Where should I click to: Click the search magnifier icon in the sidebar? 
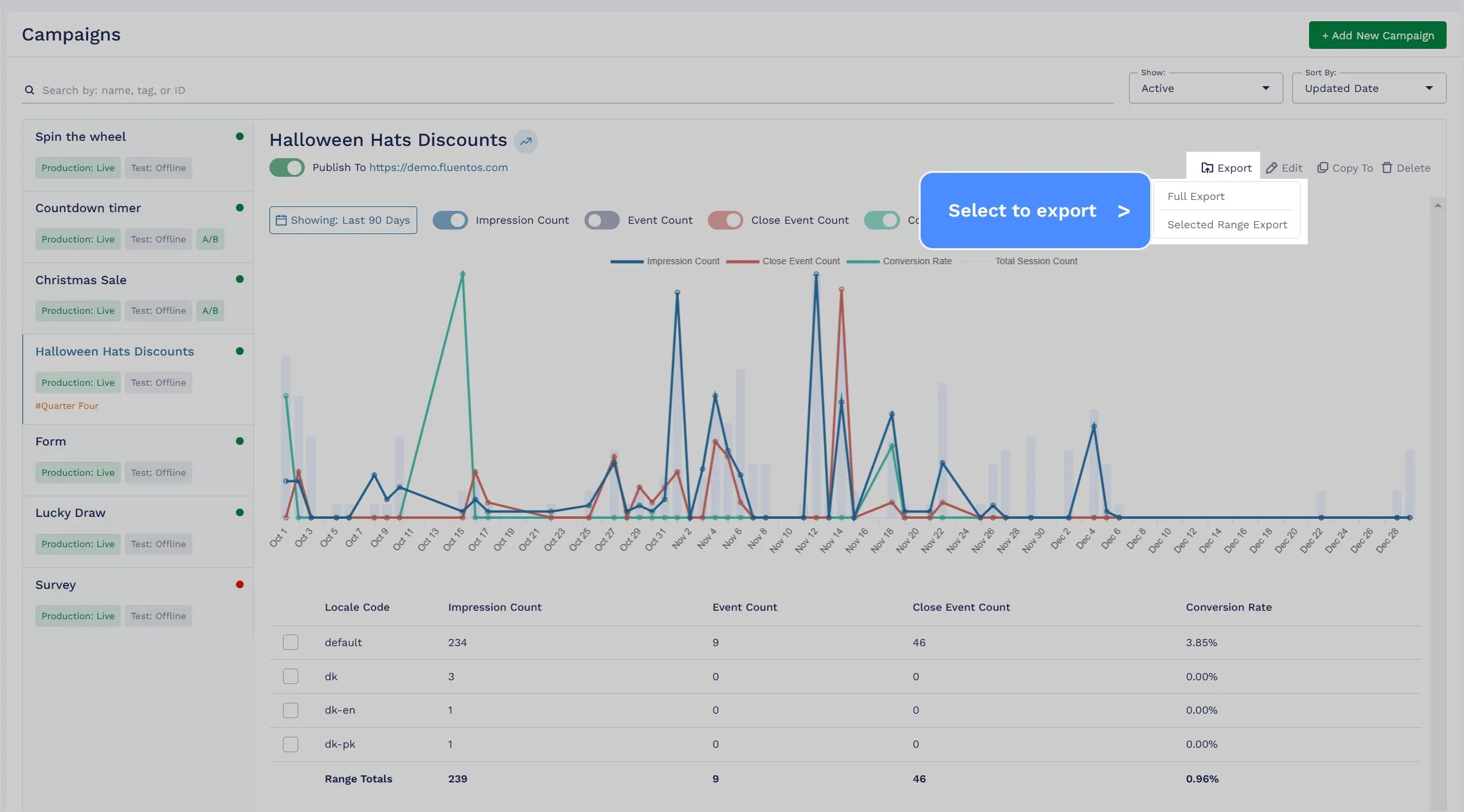[x=28, y=89]
